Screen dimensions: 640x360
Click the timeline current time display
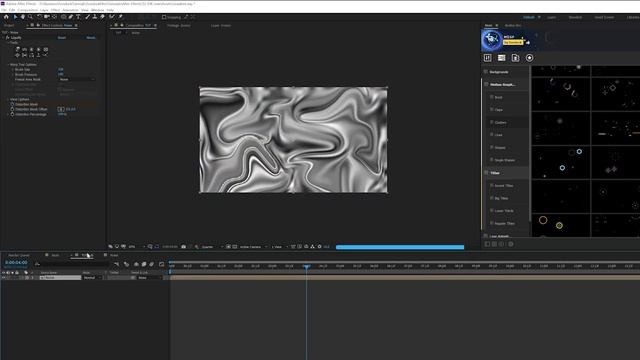pos(16,262)
